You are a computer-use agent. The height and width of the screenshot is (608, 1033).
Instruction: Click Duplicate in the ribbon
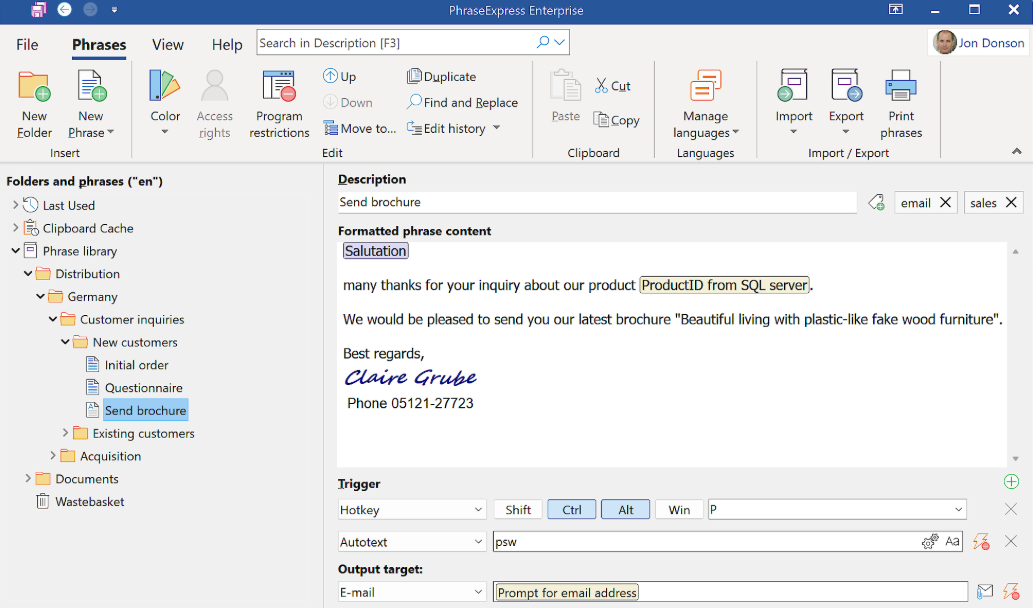click(x=441, y=76)
